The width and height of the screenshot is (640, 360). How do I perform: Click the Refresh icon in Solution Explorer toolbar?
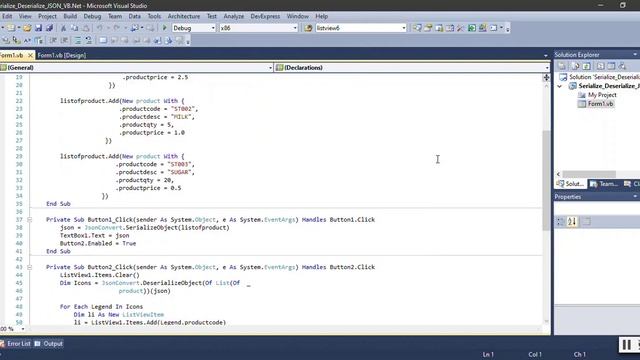coord(587,66)
